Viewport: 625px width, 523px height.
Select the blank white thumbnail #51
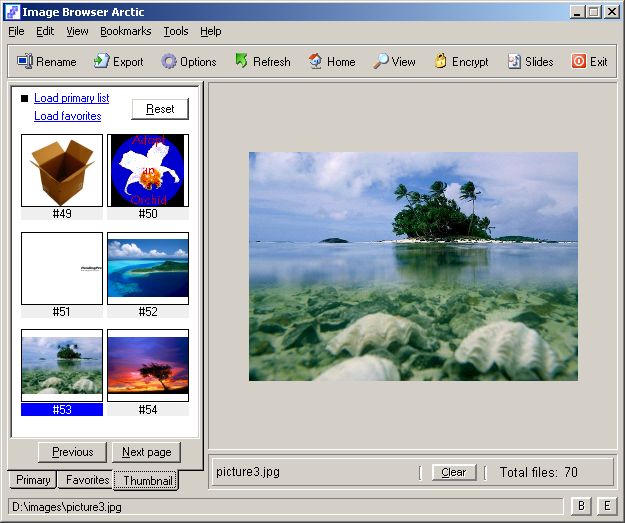click(x=62, y=268)
